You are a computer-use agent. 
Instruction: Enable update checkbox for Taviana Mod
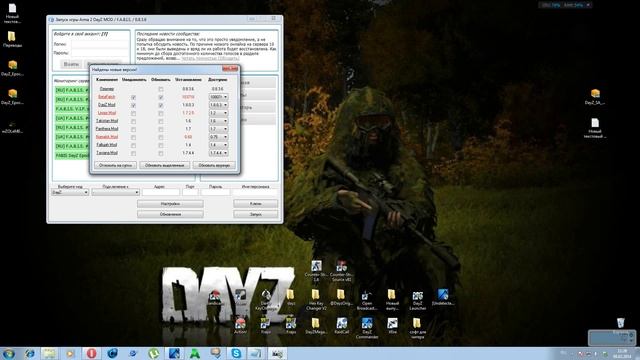(x=161, y=153)
